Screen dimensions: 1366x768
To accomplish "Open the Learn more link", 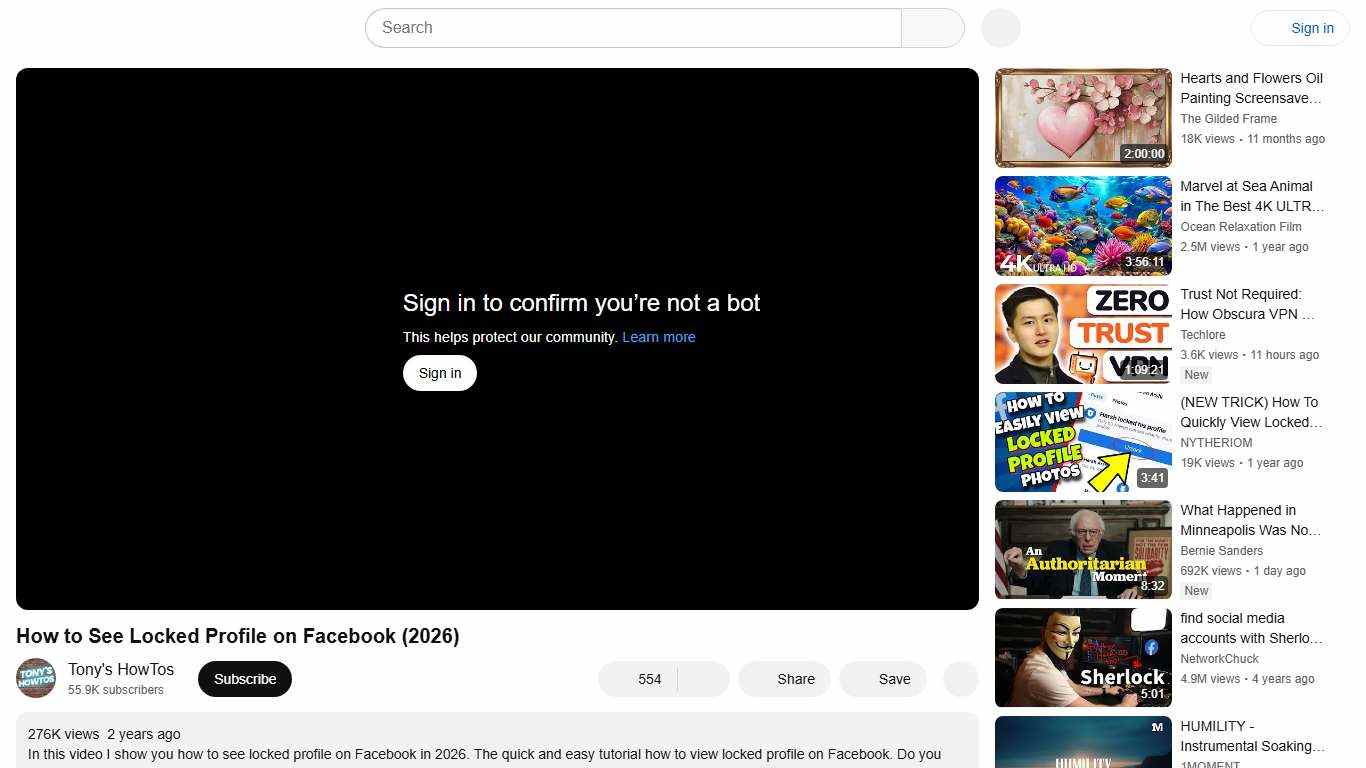I will (658, 337).
